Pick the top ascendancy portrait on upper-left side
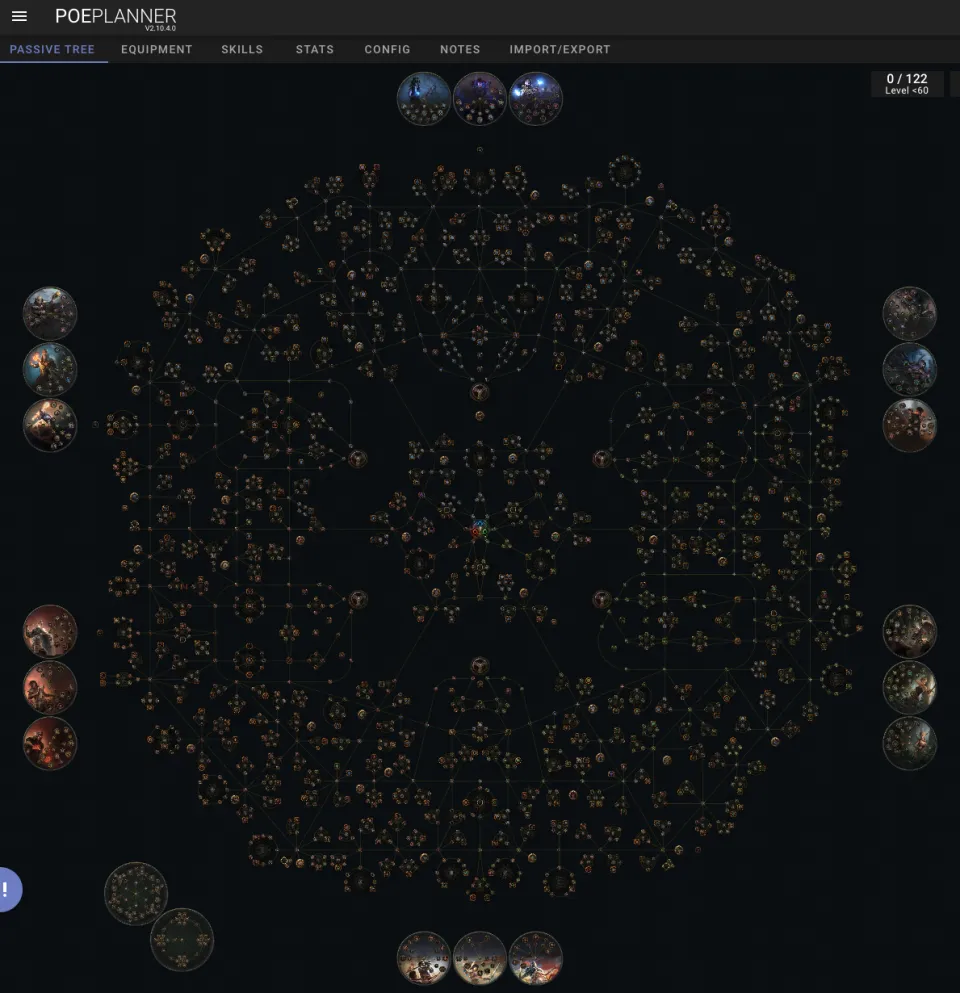This screenshot has width=960, height=993. pos(50,314)
